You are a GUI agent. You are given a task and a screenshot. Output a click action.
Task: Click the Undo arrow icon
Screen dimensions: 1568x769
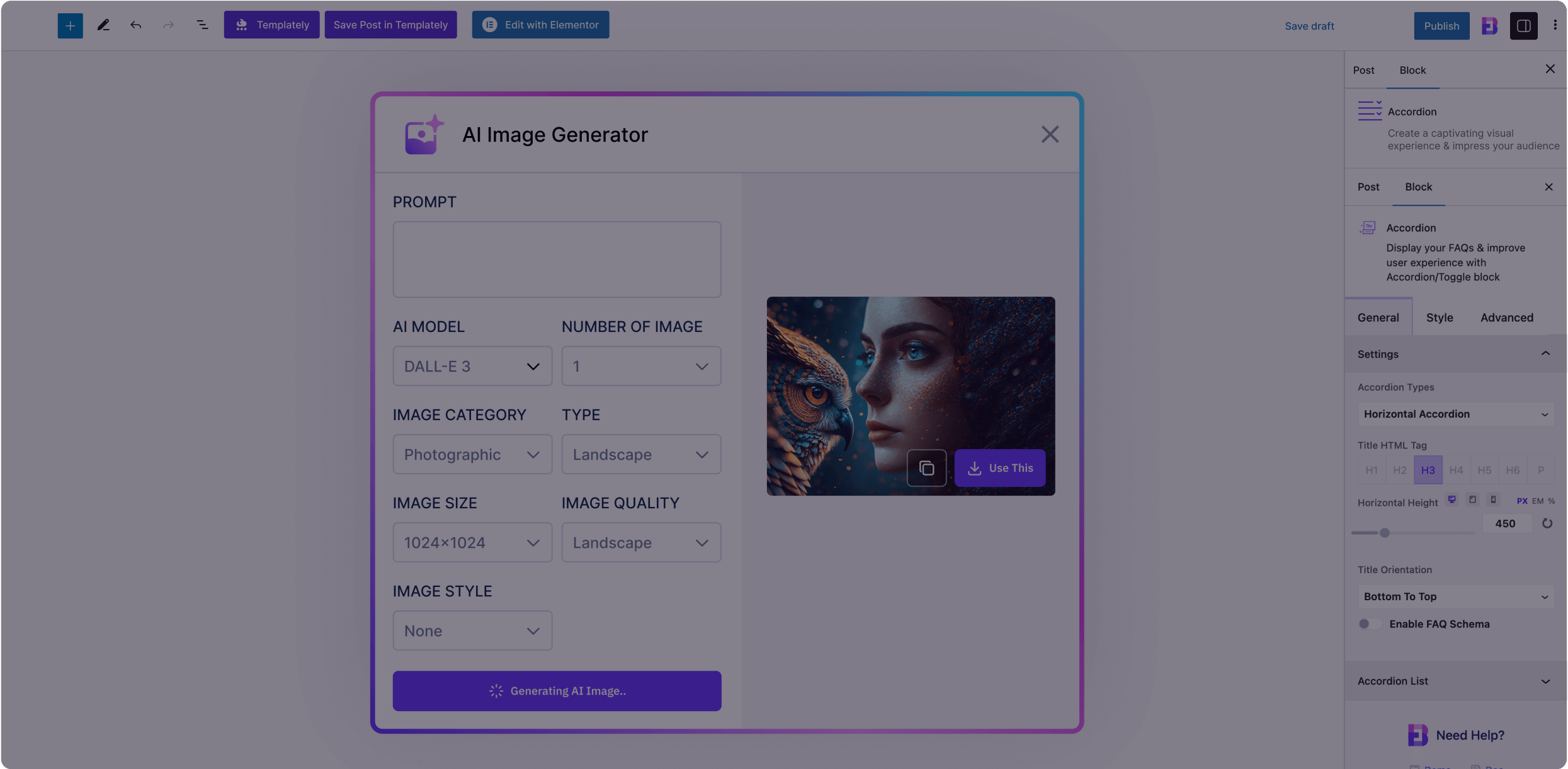[x=136, y=25]
